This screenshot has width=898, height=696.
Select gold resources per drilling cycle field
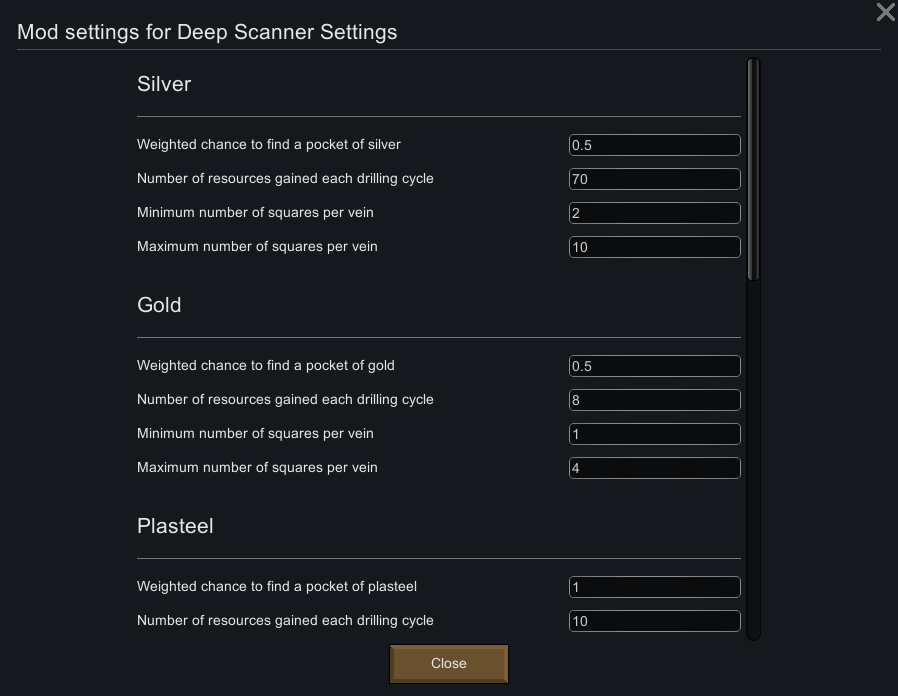[654, 400]
